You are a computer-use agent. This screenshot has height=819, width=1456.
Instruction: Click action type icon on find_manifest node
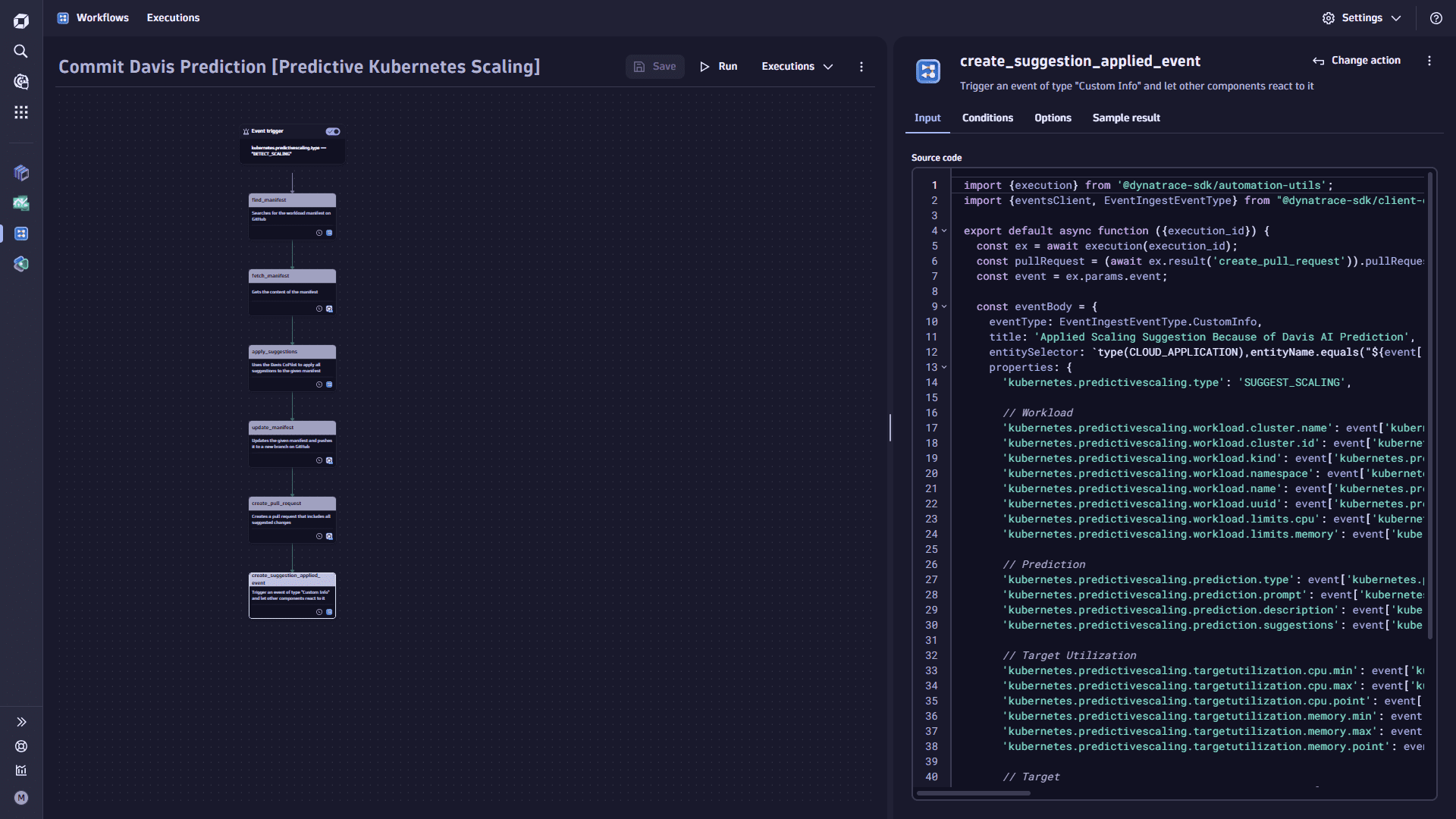(329, 233)
